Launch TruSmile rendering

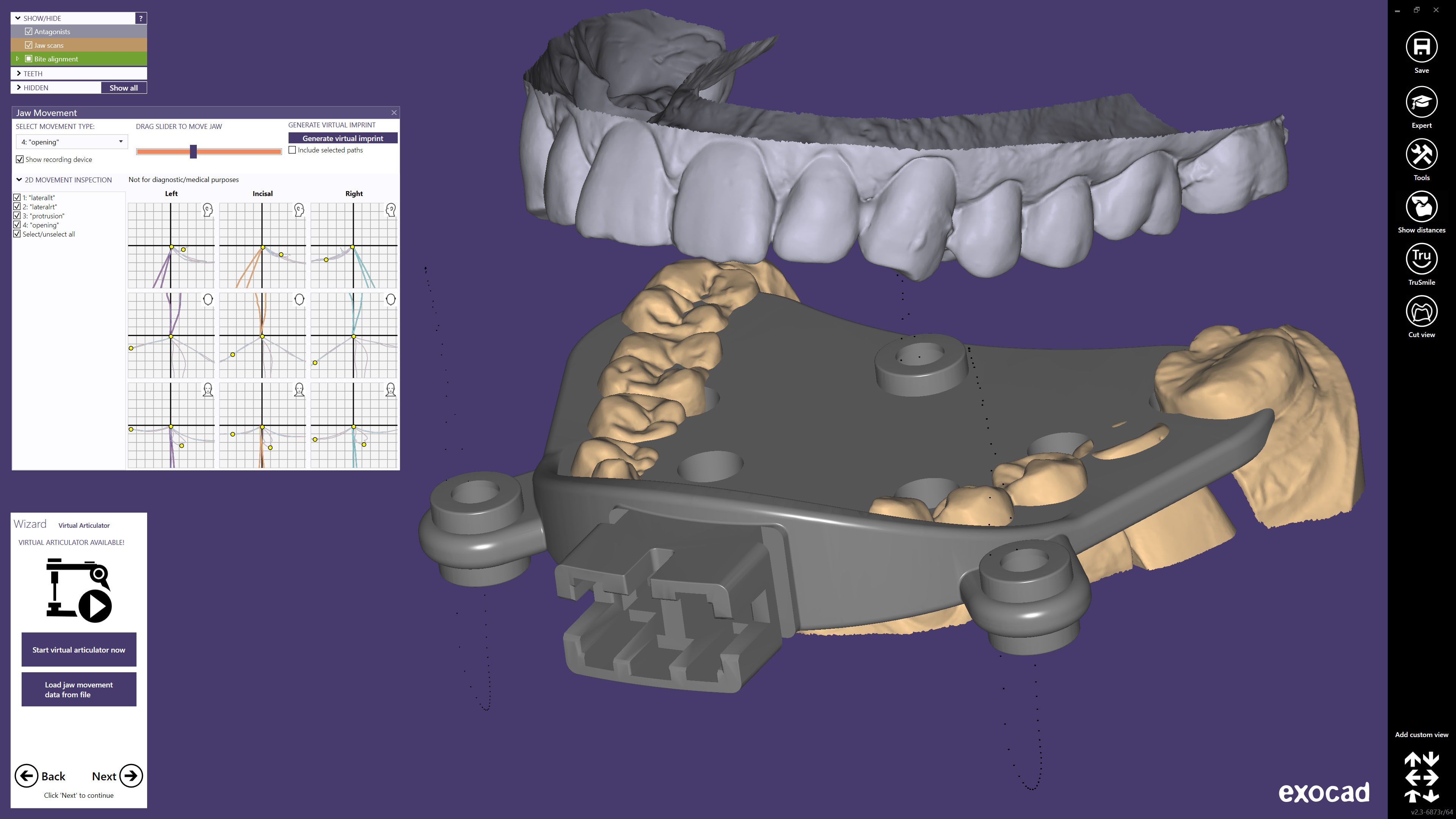click(x=1421, y=259)
